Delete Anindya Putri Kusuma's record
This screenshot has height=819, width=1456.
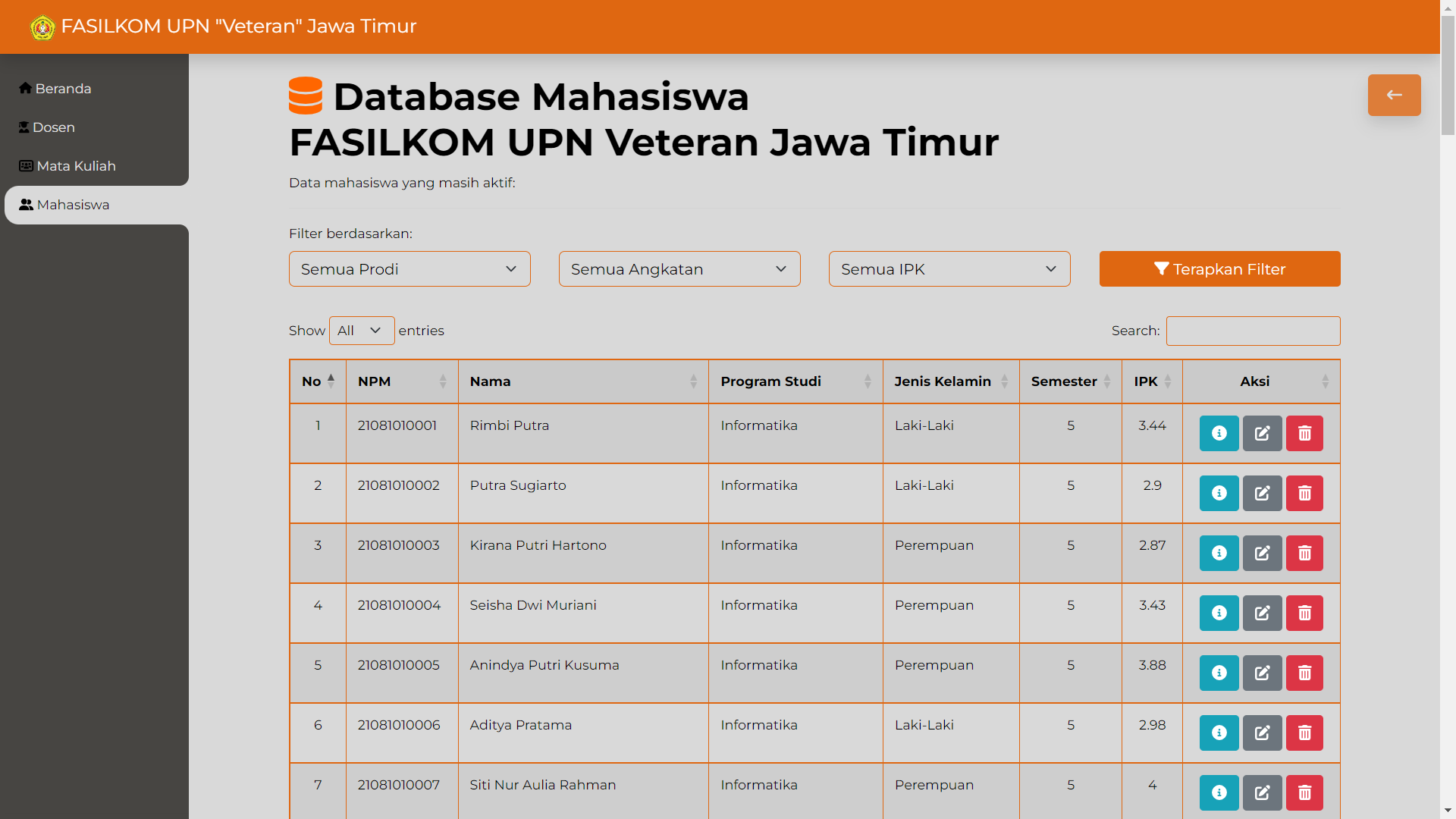[x=1304, y=673]
